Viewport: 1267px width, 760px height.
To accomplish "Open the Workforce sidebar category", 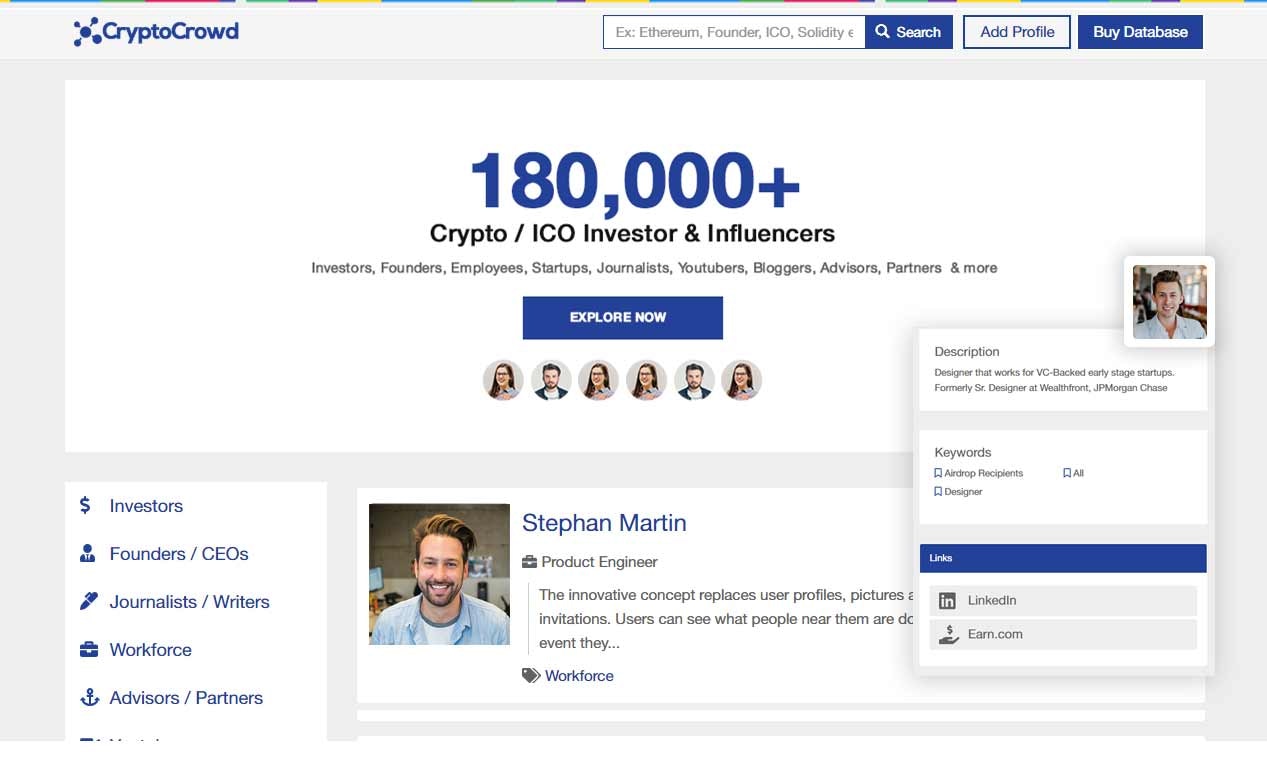I will 150,650.
